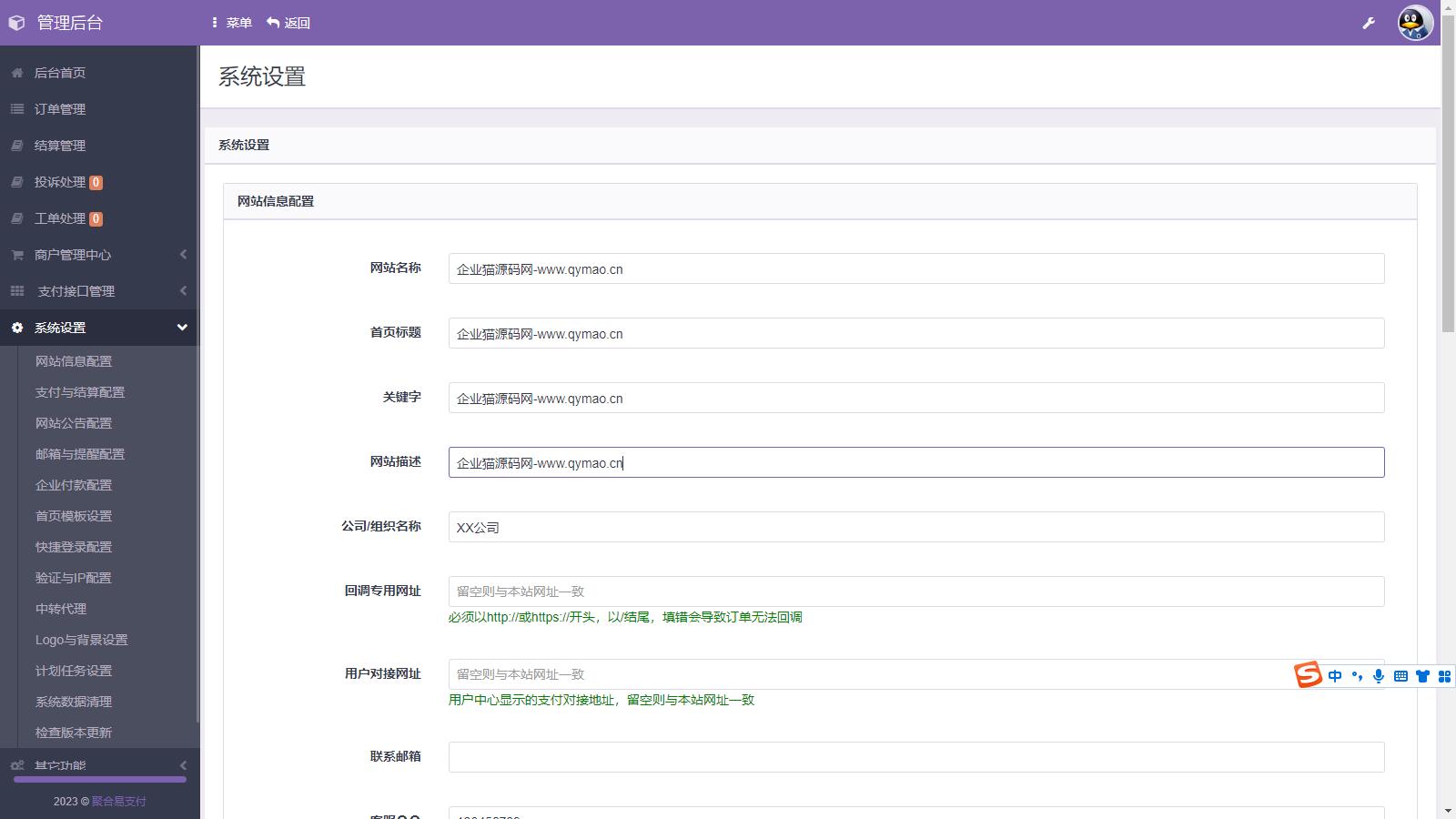Open the IME soft keyboard icon
The height and width of the screenshot is (819, 1456).
point(1400,676)
